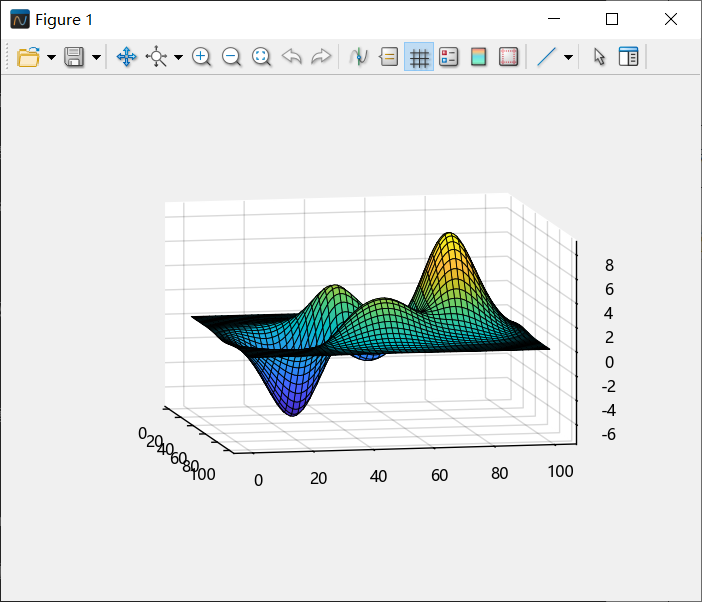
Task: Click the Open file folder icon
Action: click(28, 57)
